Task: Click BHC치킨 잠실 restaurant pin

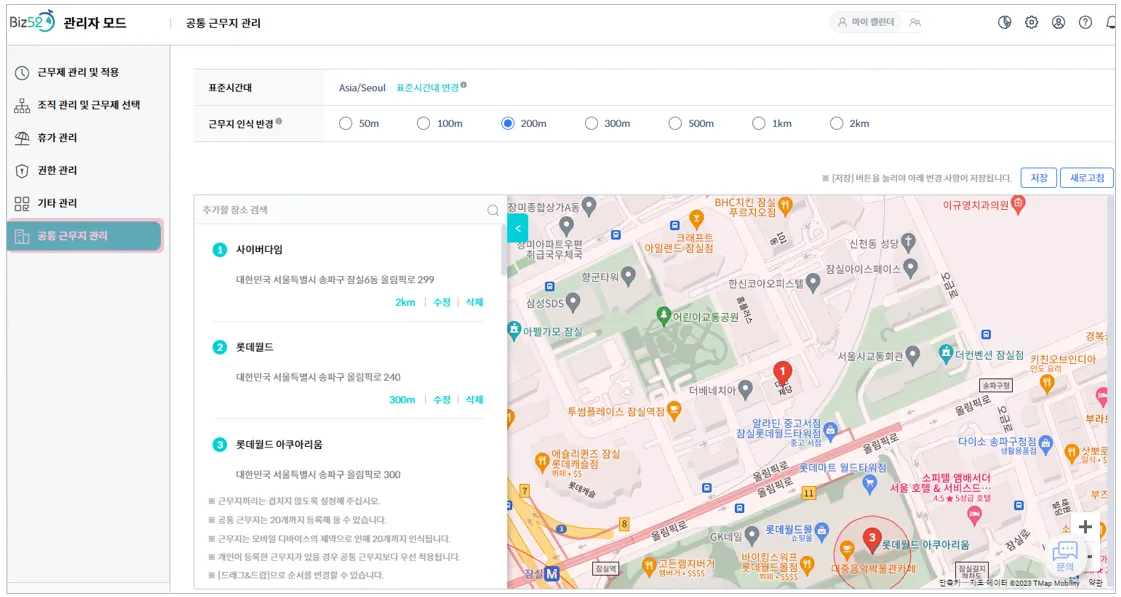Action: coord(785,206)
